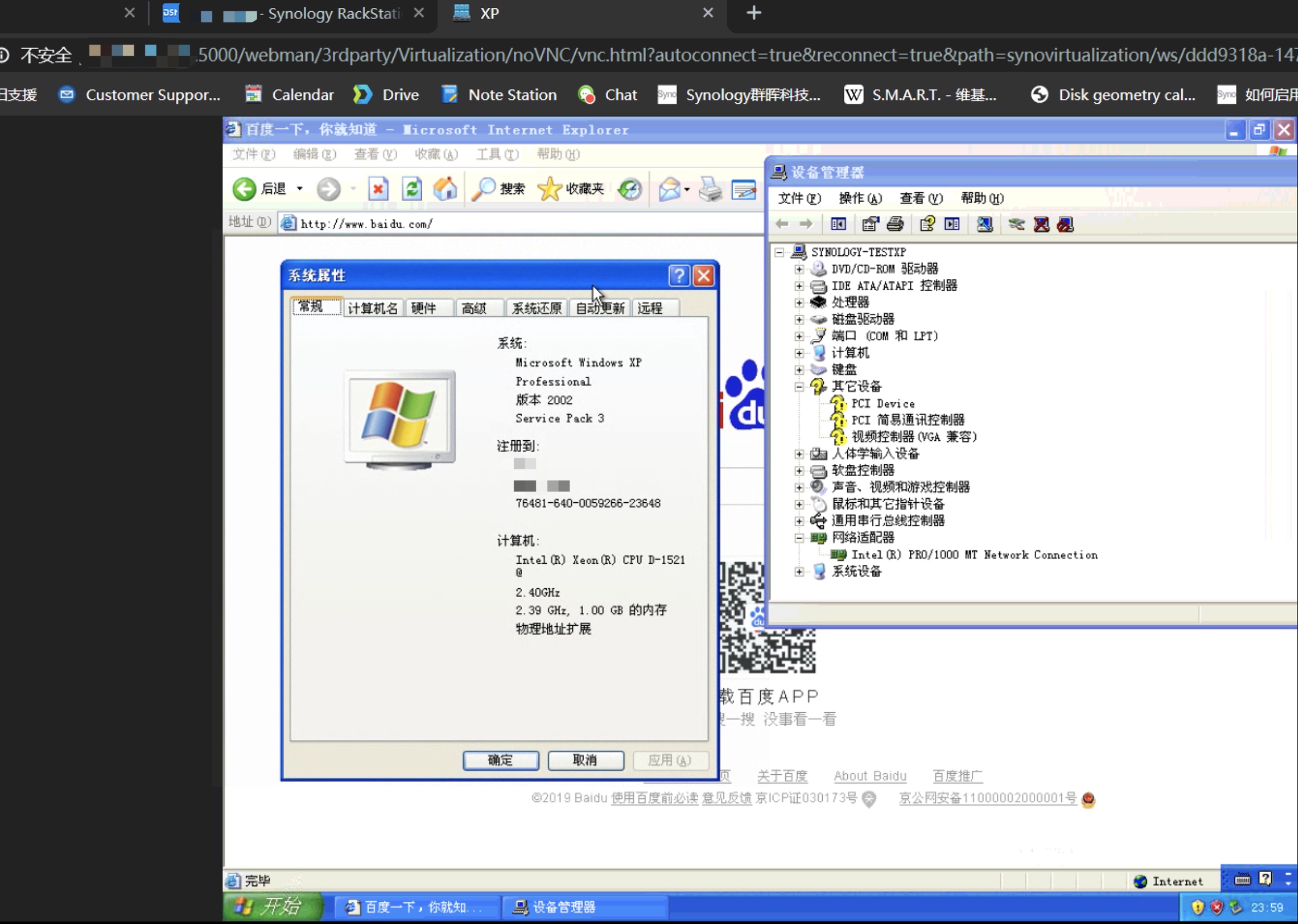Collapse the SYNOLOGY-TESTXP root node
The image size is (1298, 924).
(x=779, y=252)
